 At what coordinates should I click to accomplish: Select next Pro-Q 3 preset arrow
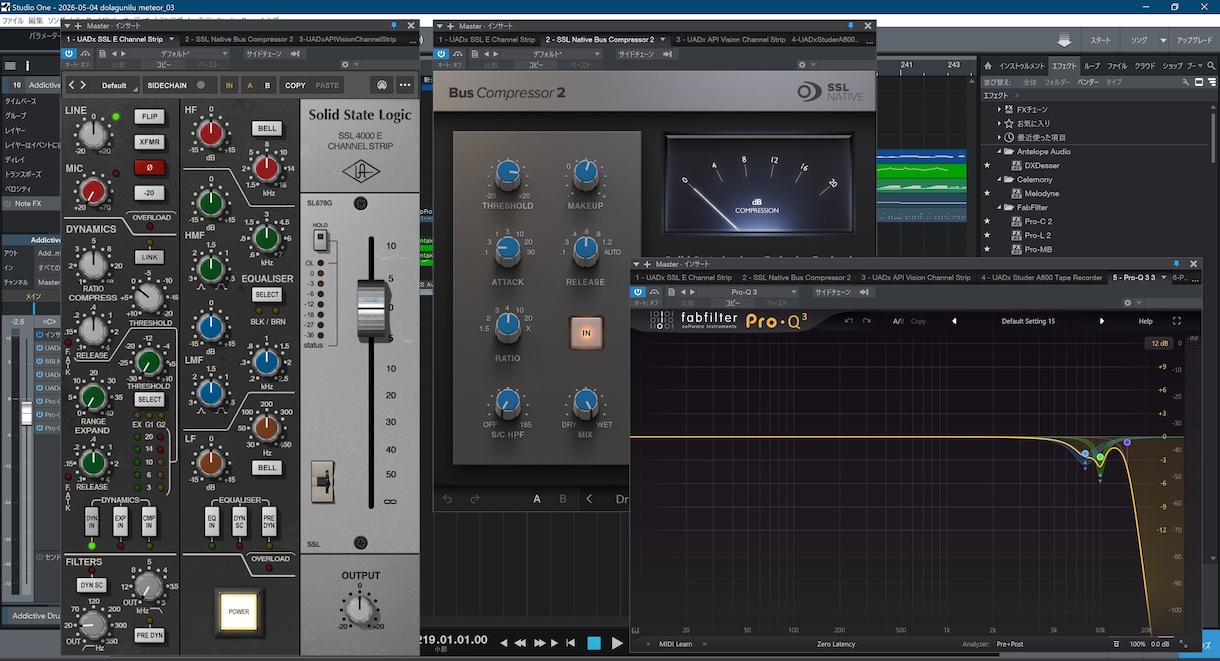(1102, 321)
